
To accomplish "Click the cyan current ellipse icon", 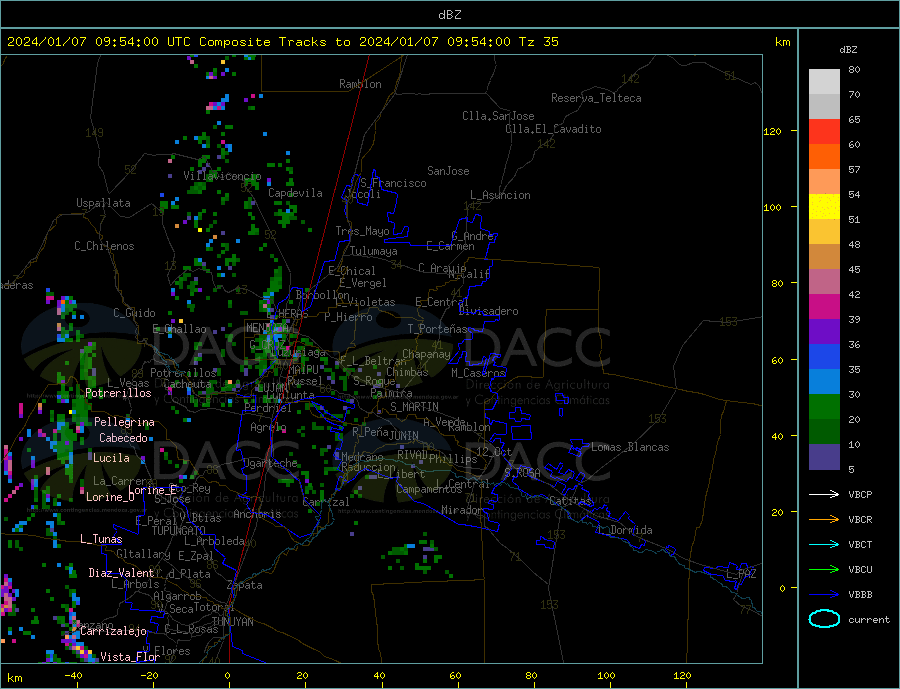I will coord(824,619).
